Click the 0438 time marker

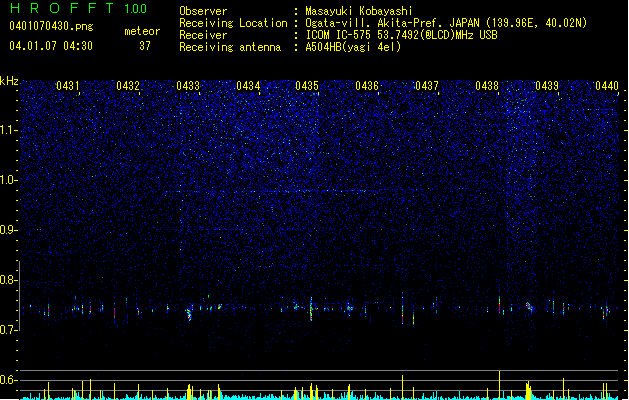click(x=487, y=86)
